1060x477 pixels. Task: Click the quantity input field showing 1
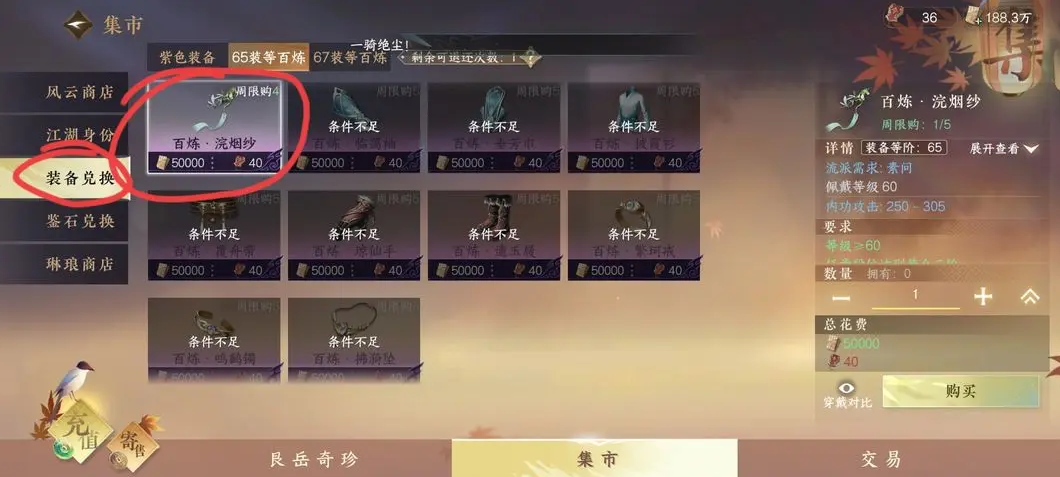915,297
